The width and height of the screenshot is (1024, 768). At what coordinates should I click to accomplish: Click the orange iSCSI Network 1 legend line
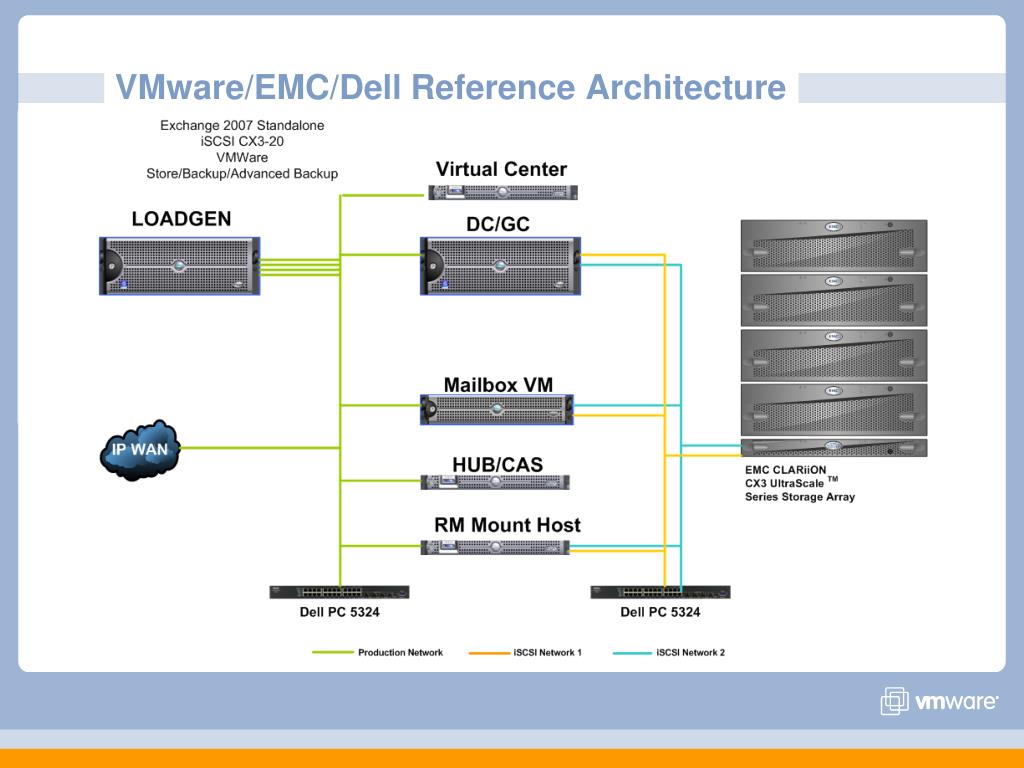pos(489,652)
